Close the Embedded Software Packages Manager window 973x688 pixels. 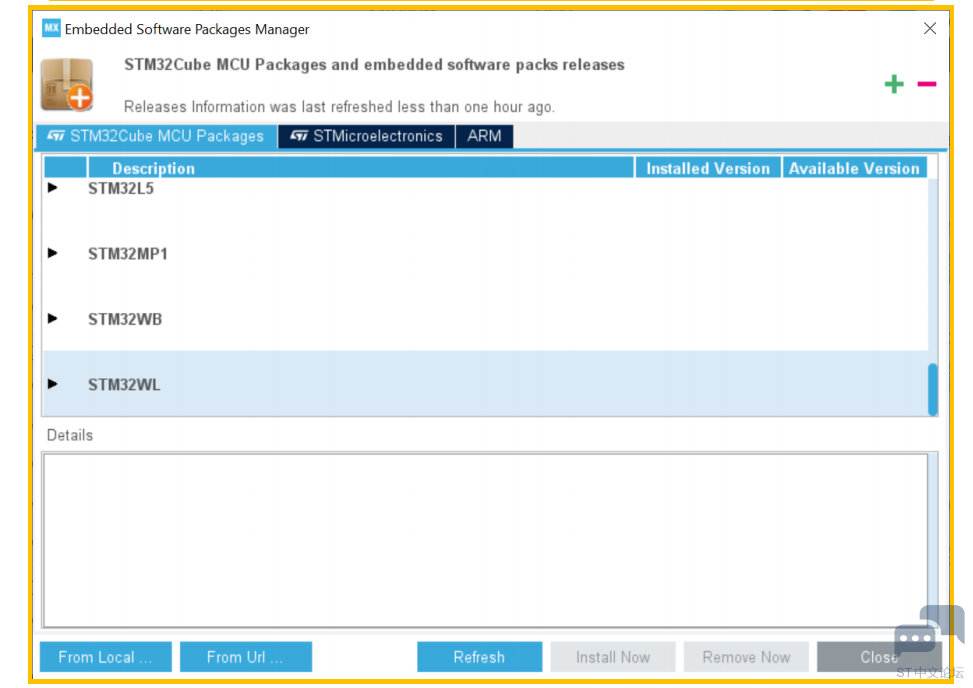tap(929, 29)
